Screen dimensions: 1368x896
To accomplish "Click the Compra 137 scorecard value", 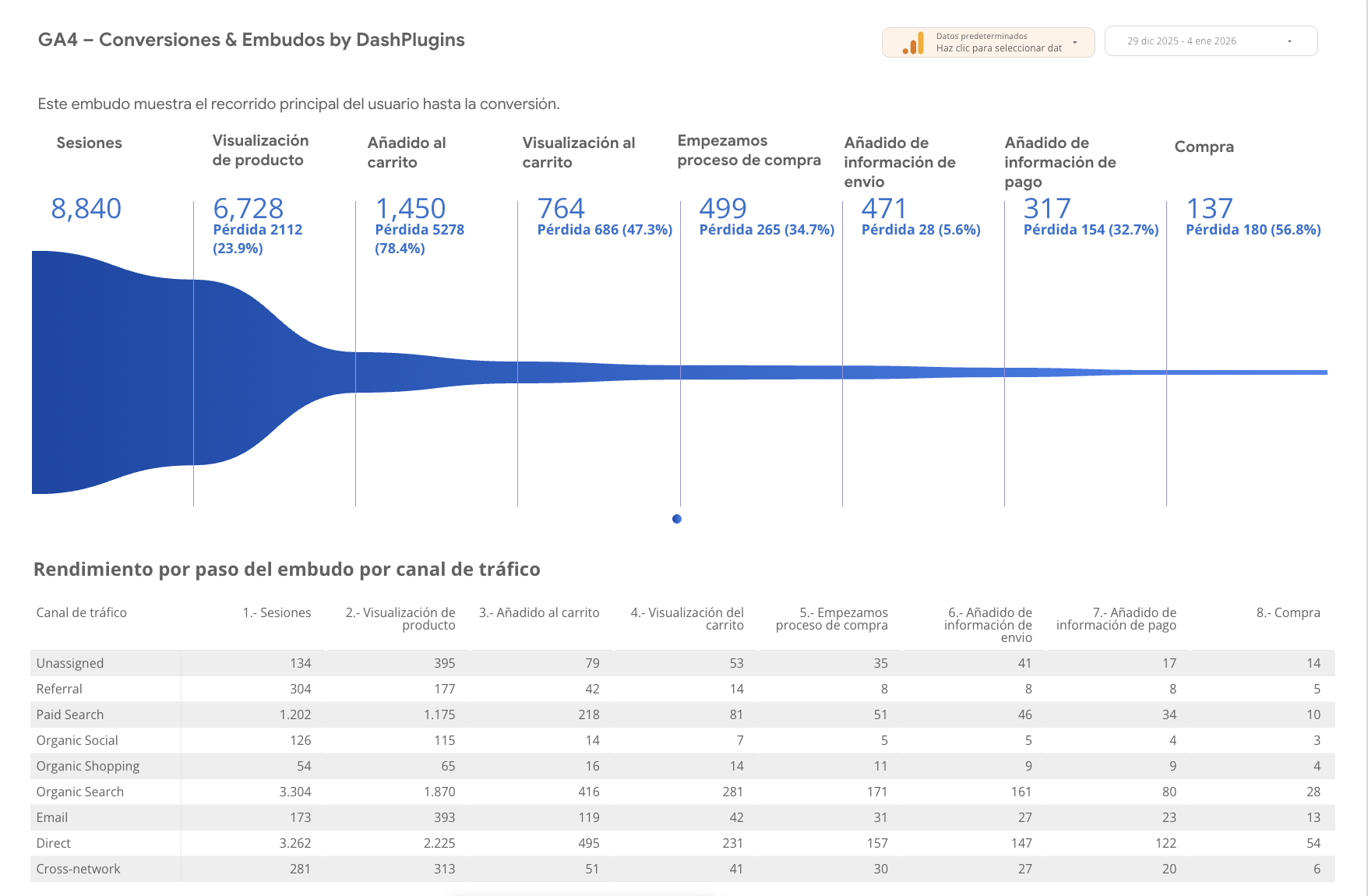I will click(x=1209, y=209).
